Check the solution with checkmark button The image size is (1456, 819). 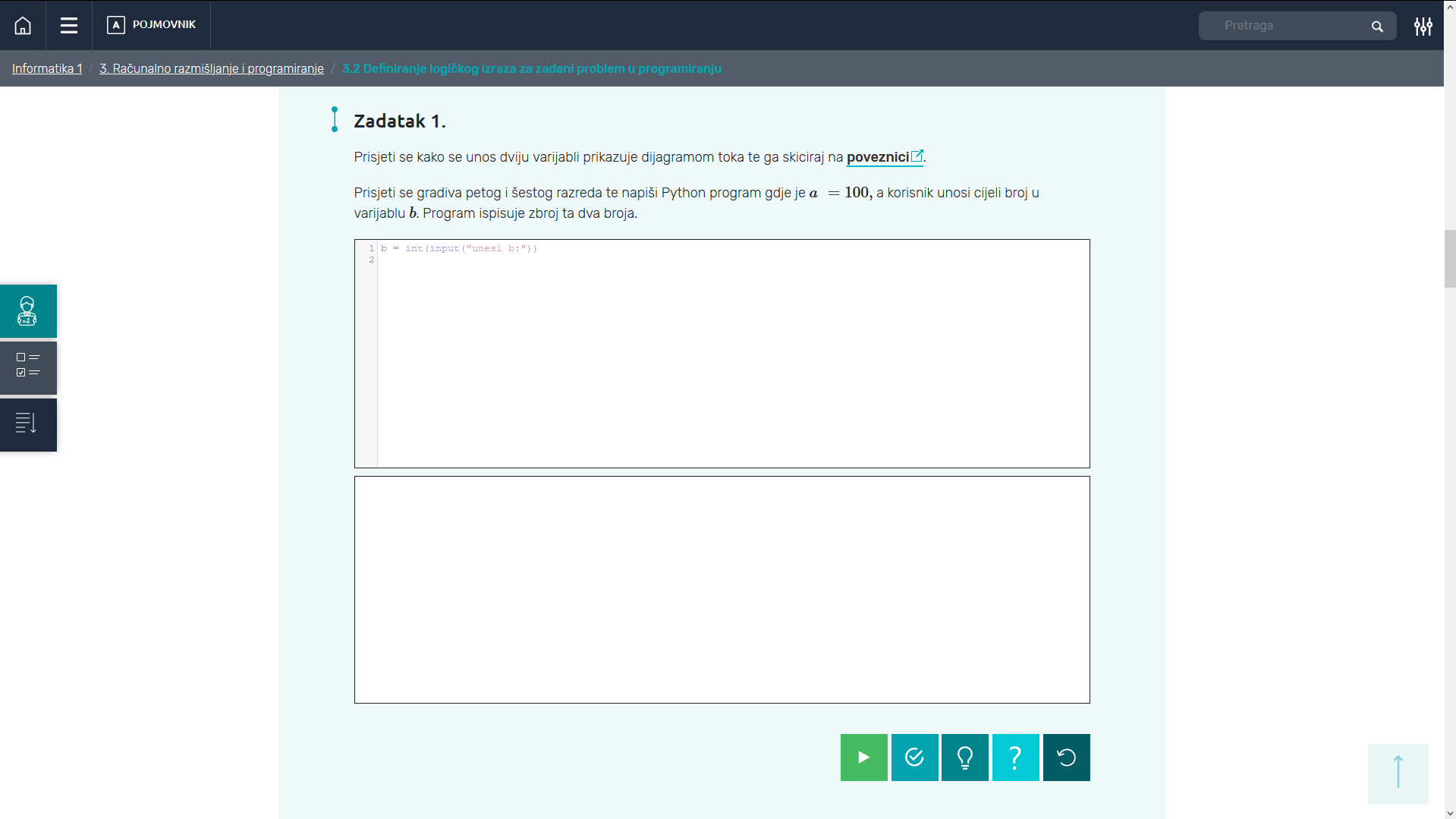tap(914, 757)
